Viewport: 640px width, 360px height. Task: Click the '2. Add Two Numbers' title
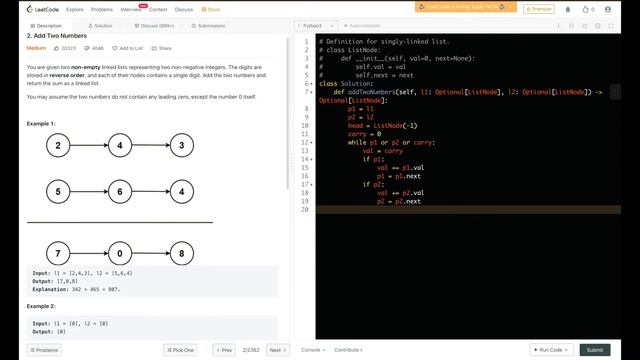[x=57, y=36]
